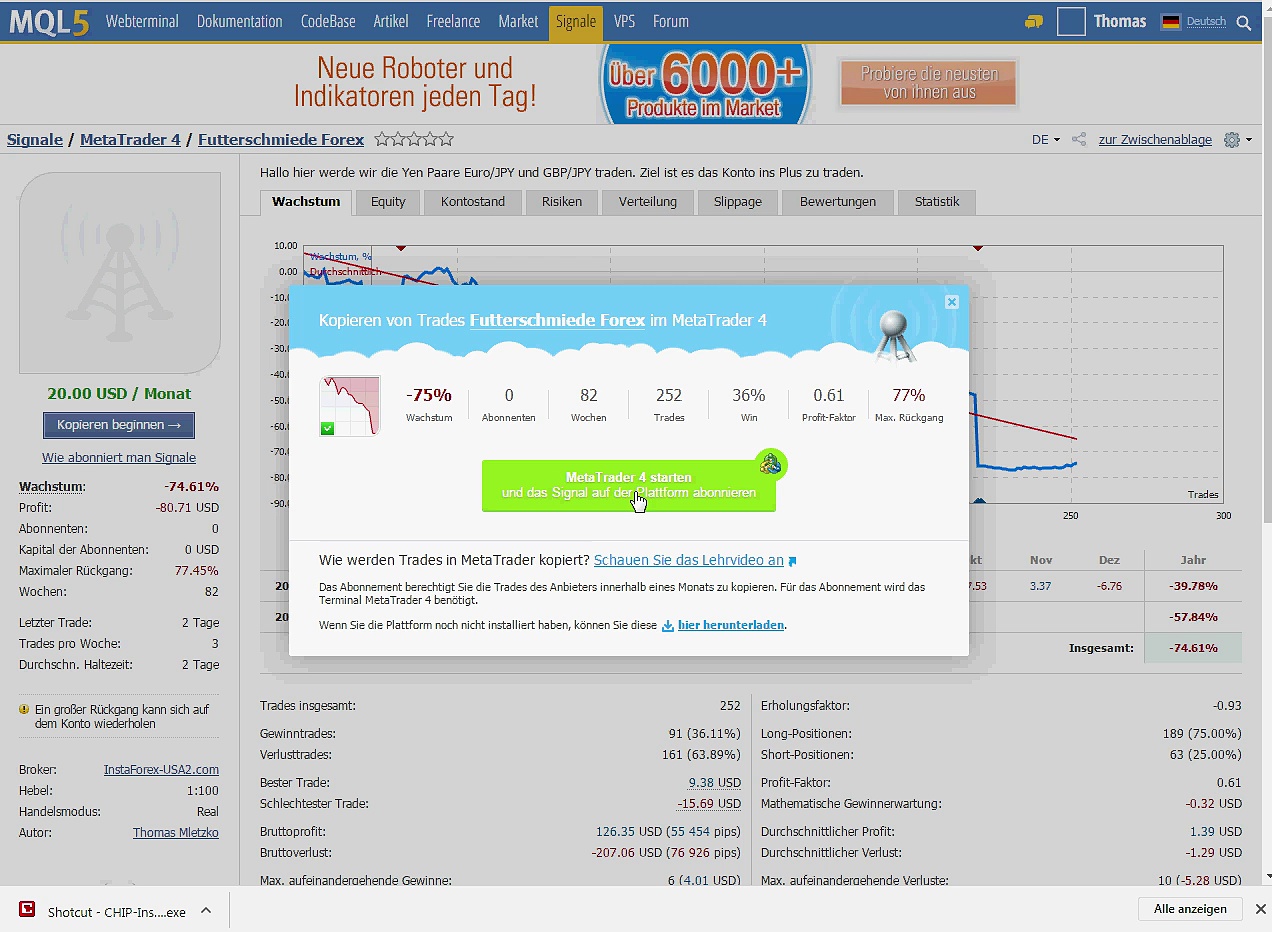Click the signal growth chart thumbnail
This screenshot has width=1272, height=932.
tap(350, 406)
